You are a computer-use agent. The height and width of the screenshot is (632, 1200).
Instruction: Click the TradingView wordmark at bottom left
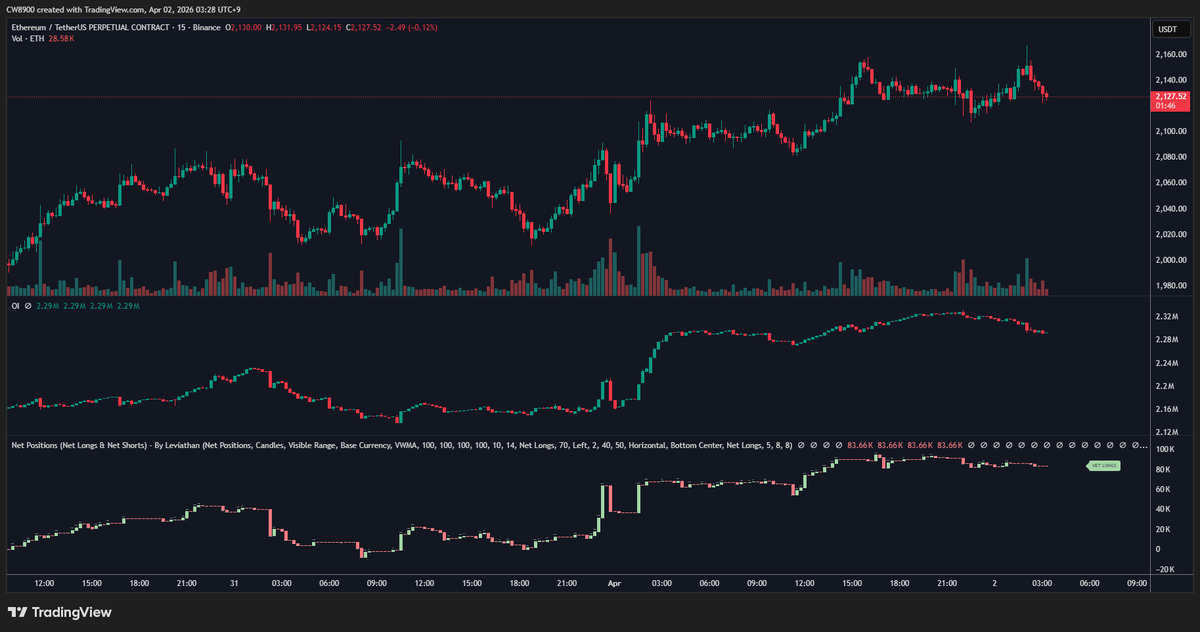[72, 612]
